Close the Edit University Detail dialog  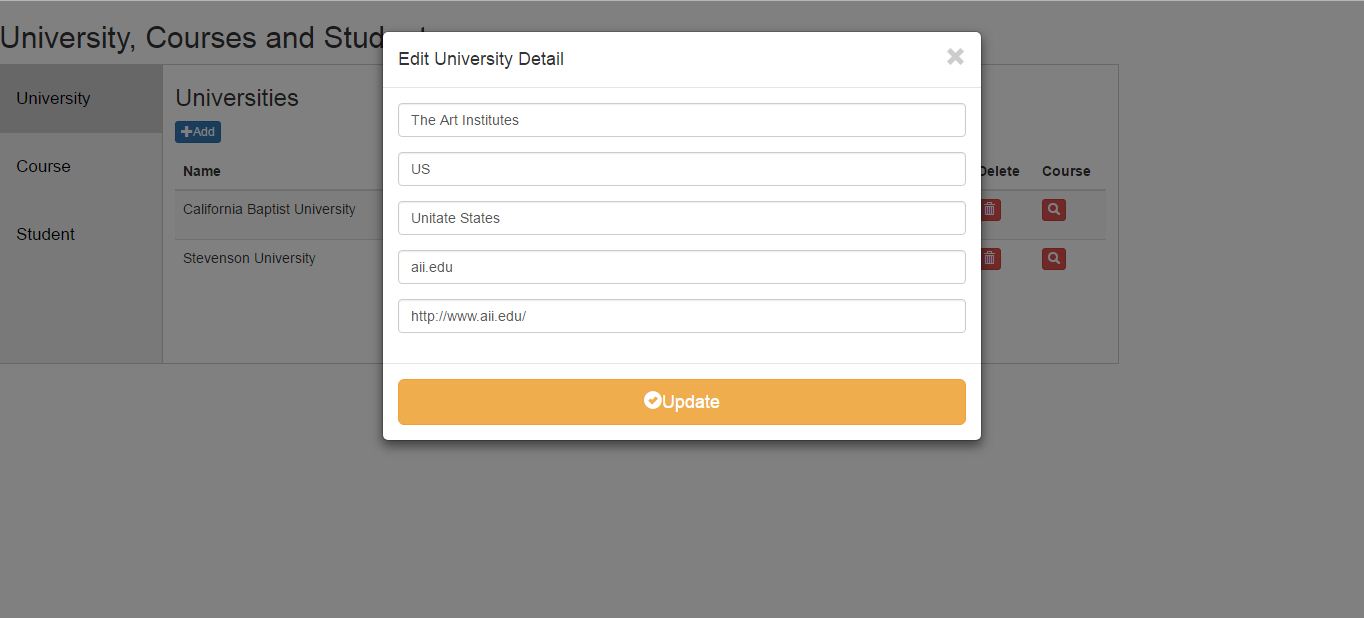954,57
